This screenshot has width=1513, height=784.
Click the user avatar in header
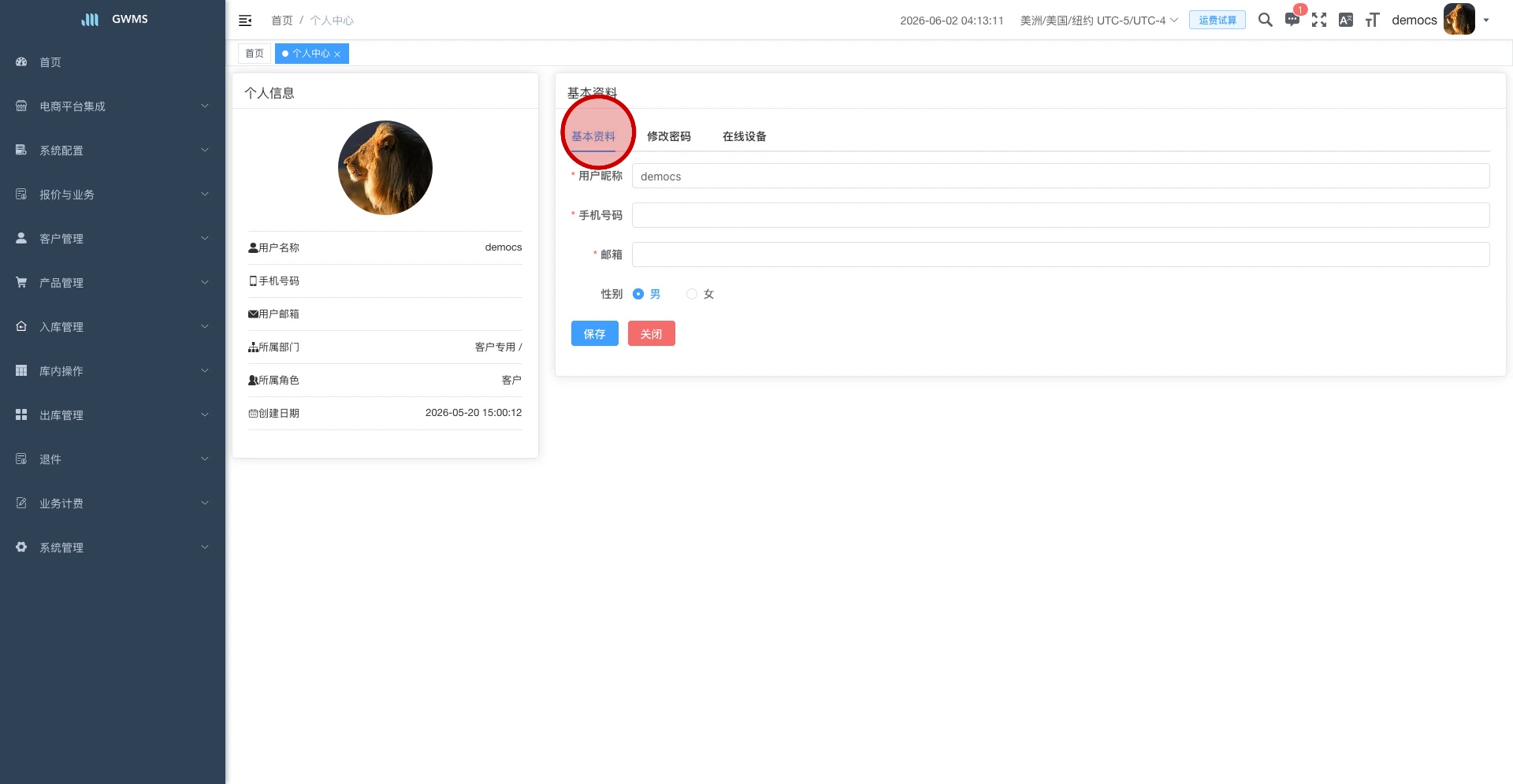(x=1459, y=20)
